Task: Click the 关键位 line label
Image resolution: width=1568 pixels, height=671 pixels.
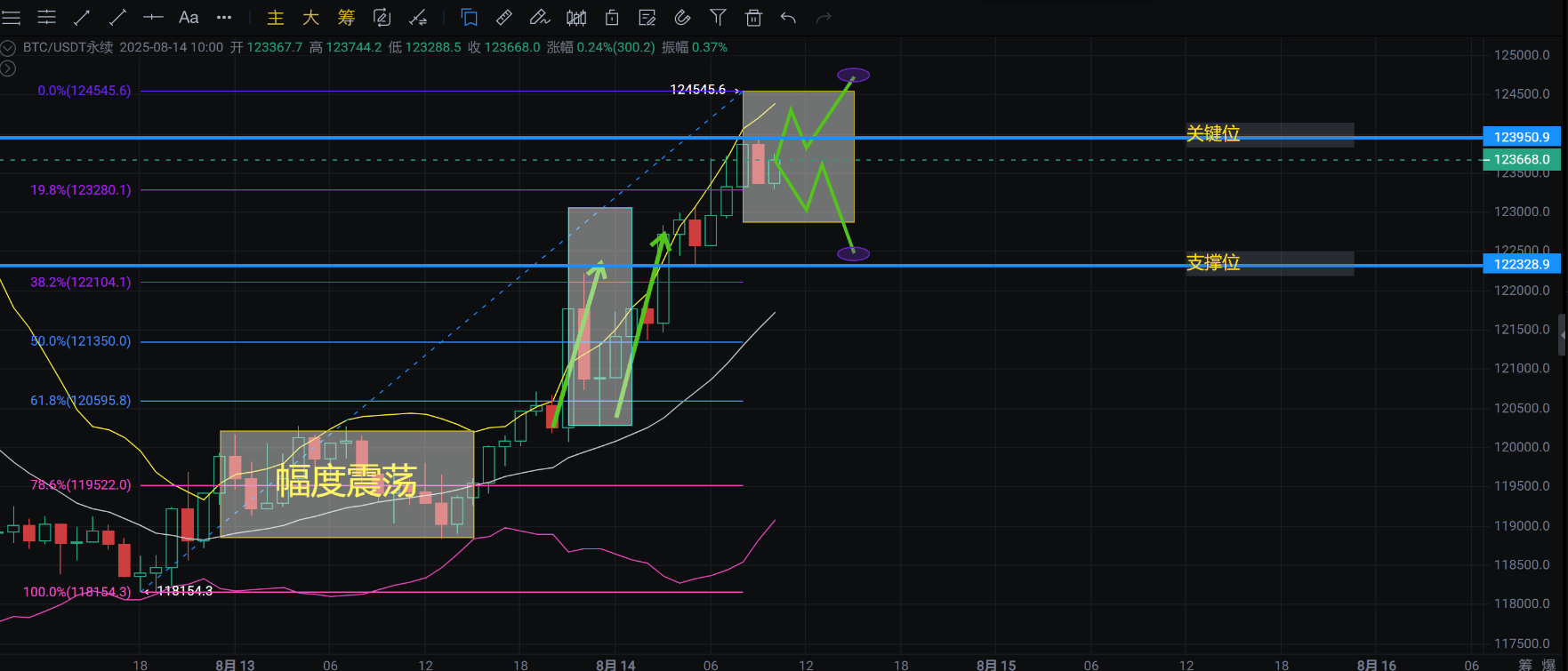Action: [x=1213, y=133]
